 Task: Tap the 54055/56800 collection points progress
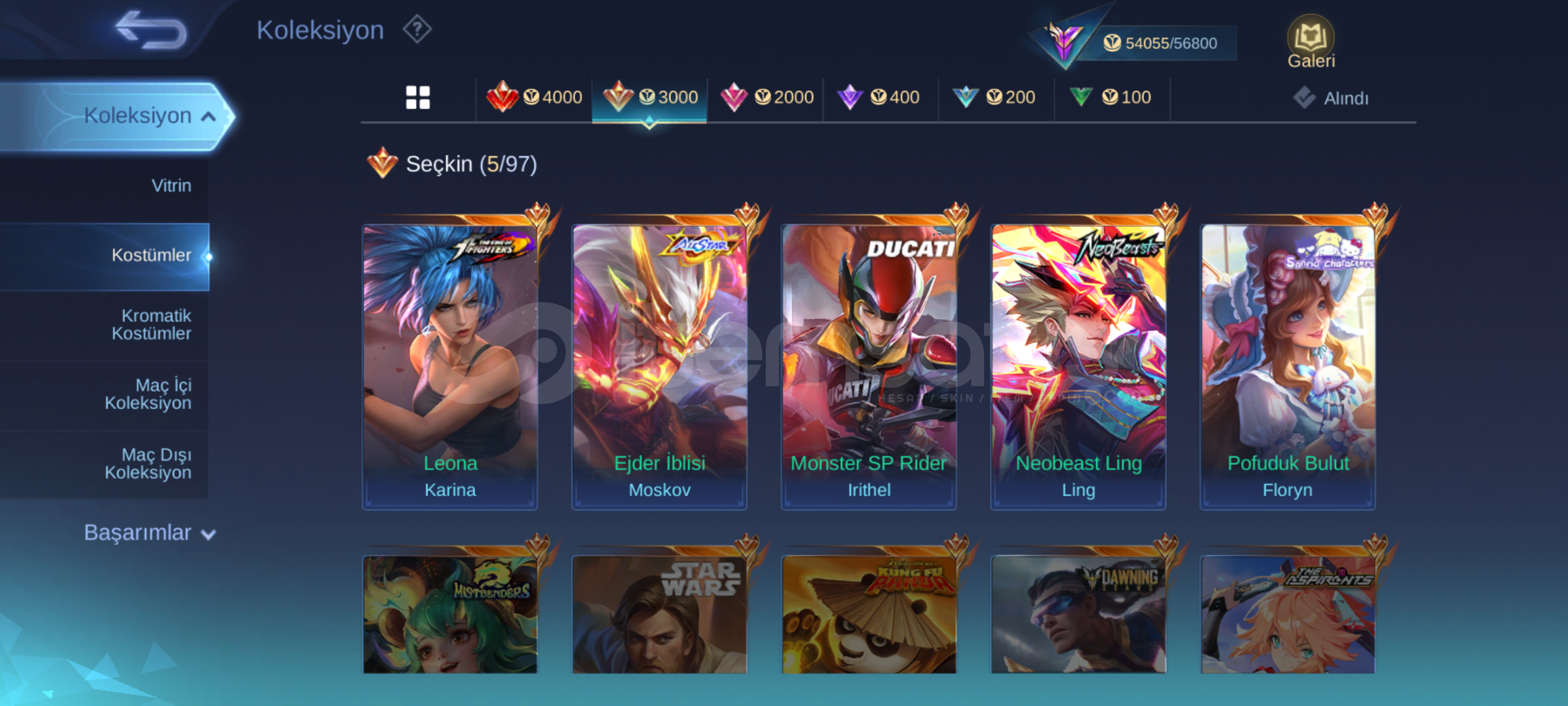click(1160, 43)
